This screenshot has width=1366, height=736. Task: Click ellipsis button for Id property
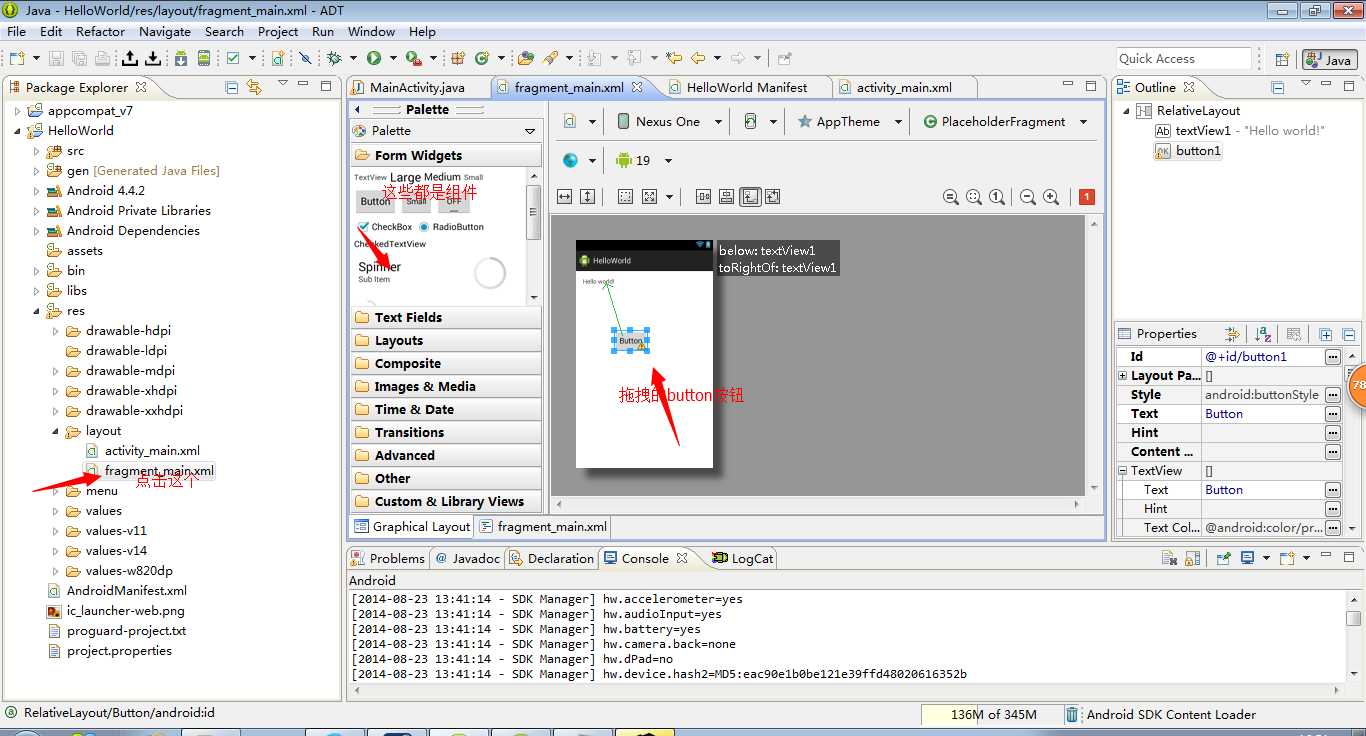coord(1332,356)
